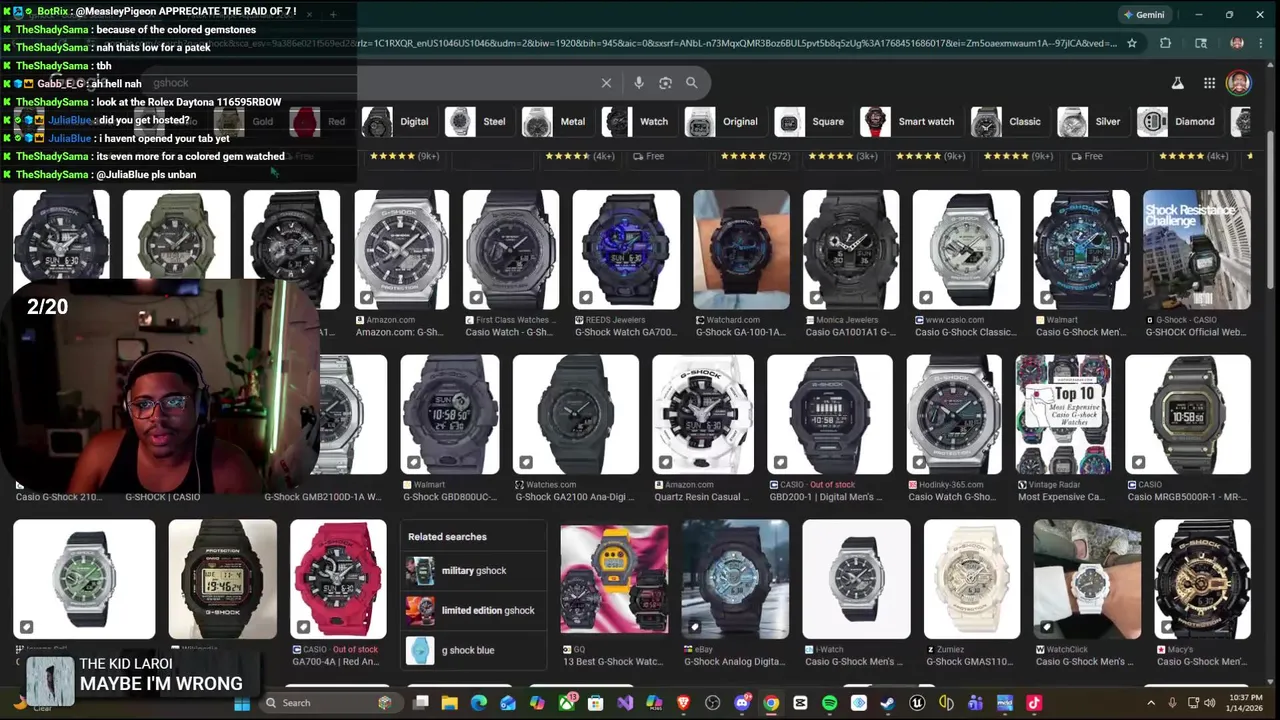Open OBS Studio from the taskbar
The height and width of the screenshot is (720, 1280).
pos(713,703)
